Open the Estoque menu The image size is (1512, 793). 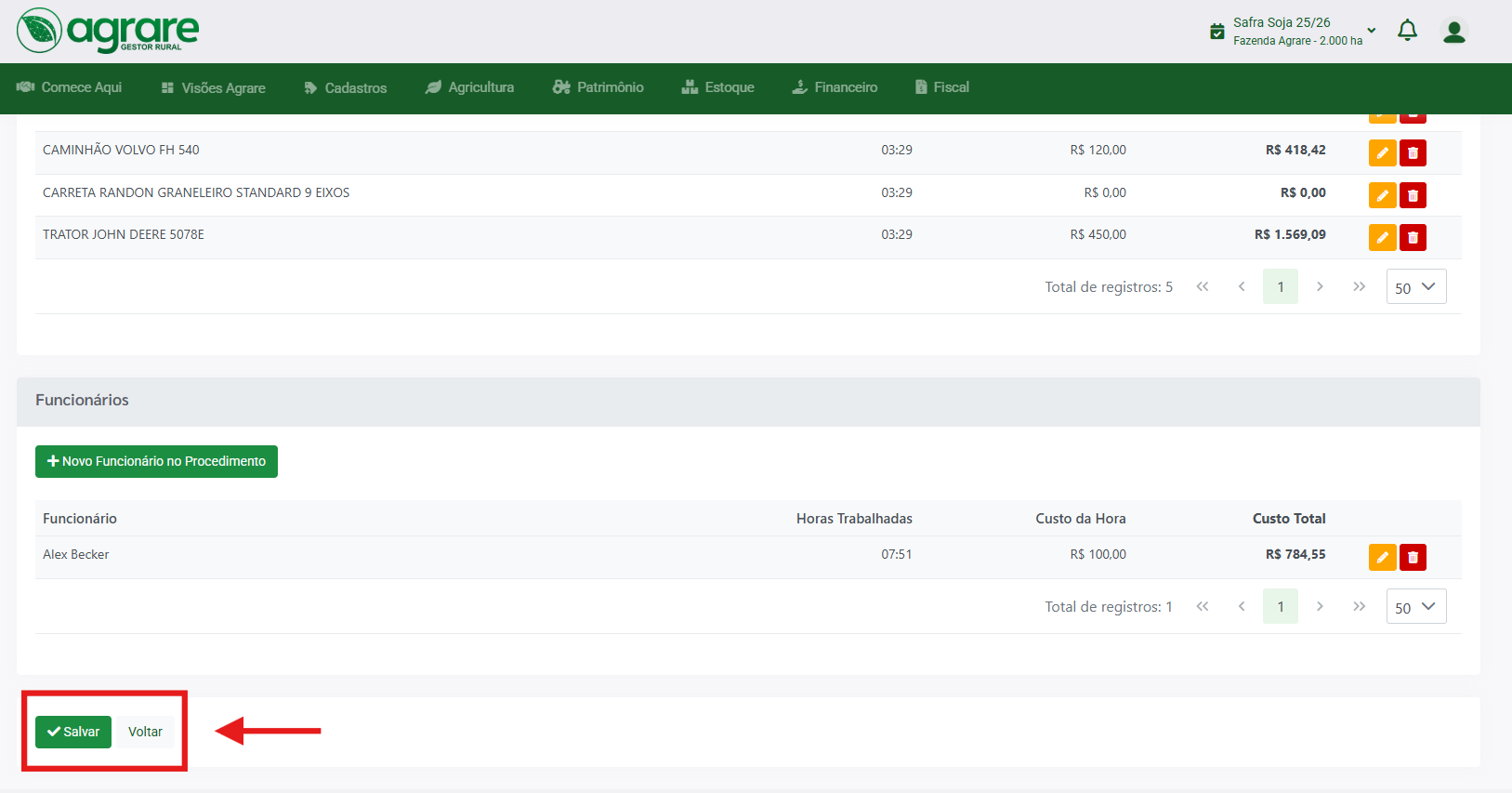717,87
